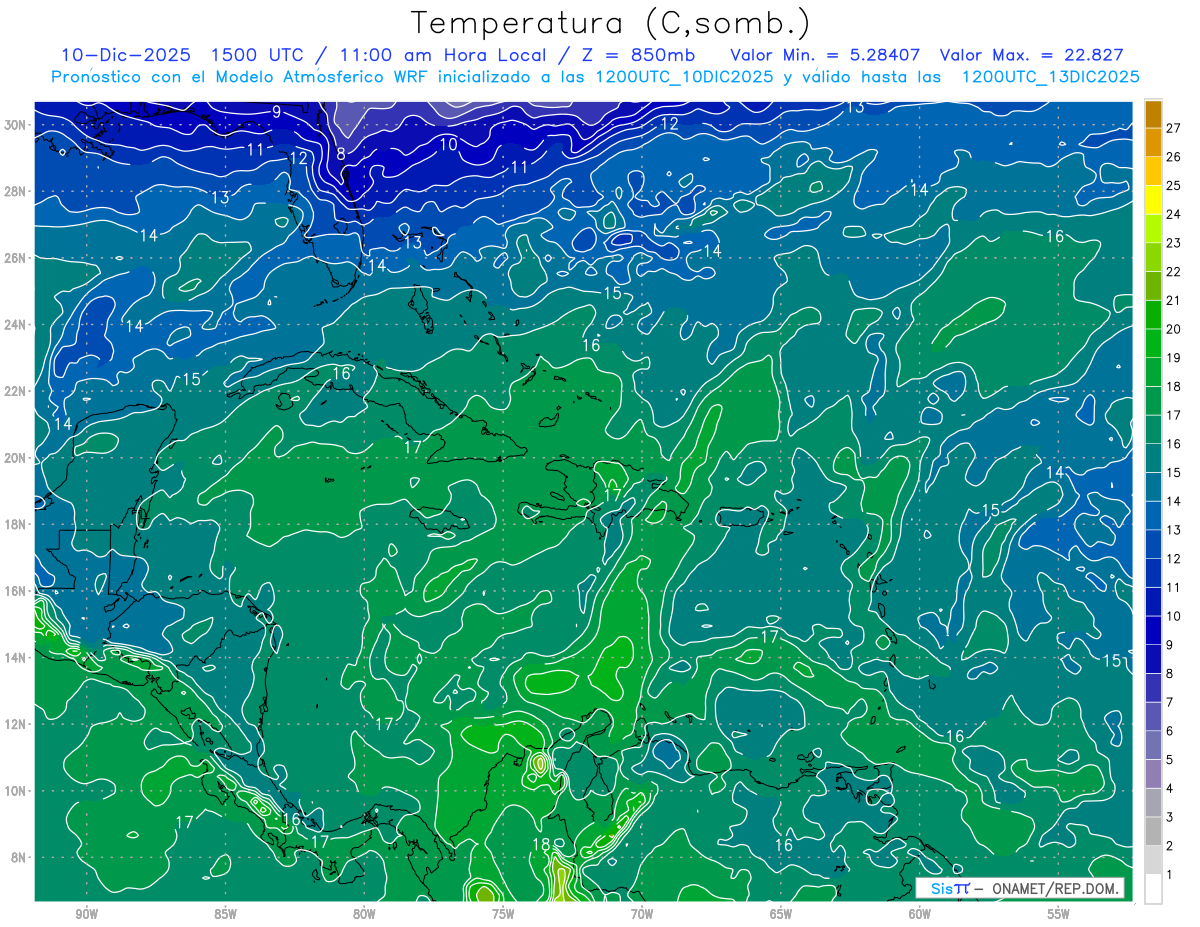Click the "85W" longitude axis label
Screen dimensions: 1200x927
pyautogui.click(x=226, y=914)
